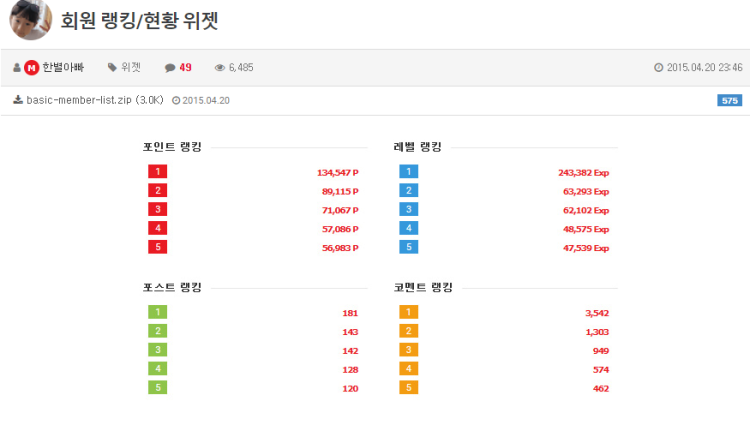This screenshot has width=750, height=431.
Task: Click the tag icon beside 위젯
Action: [112, 68]
